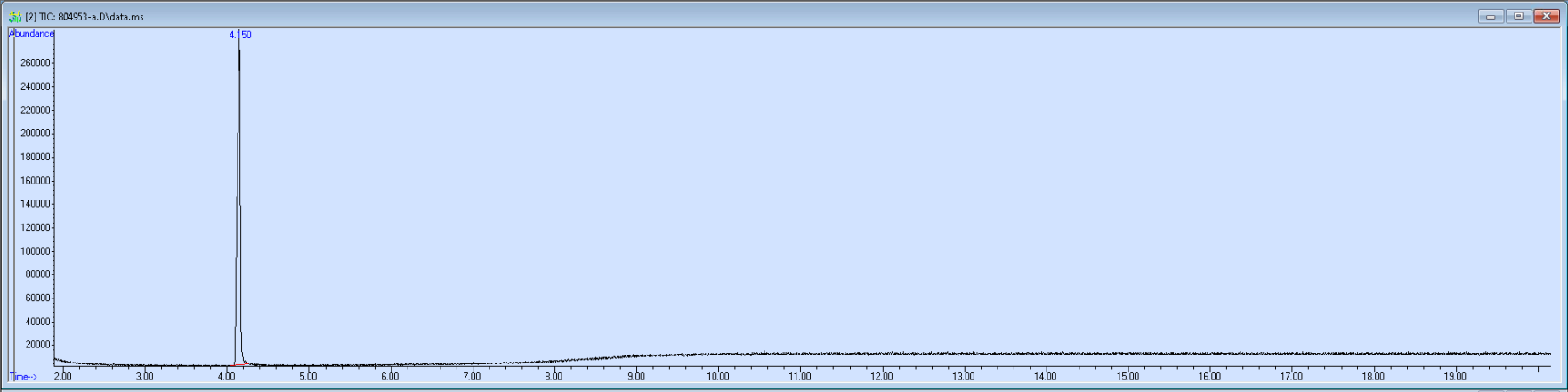Click the 100000 abundance axis value

pyautogui.click(x=35, y=251)
